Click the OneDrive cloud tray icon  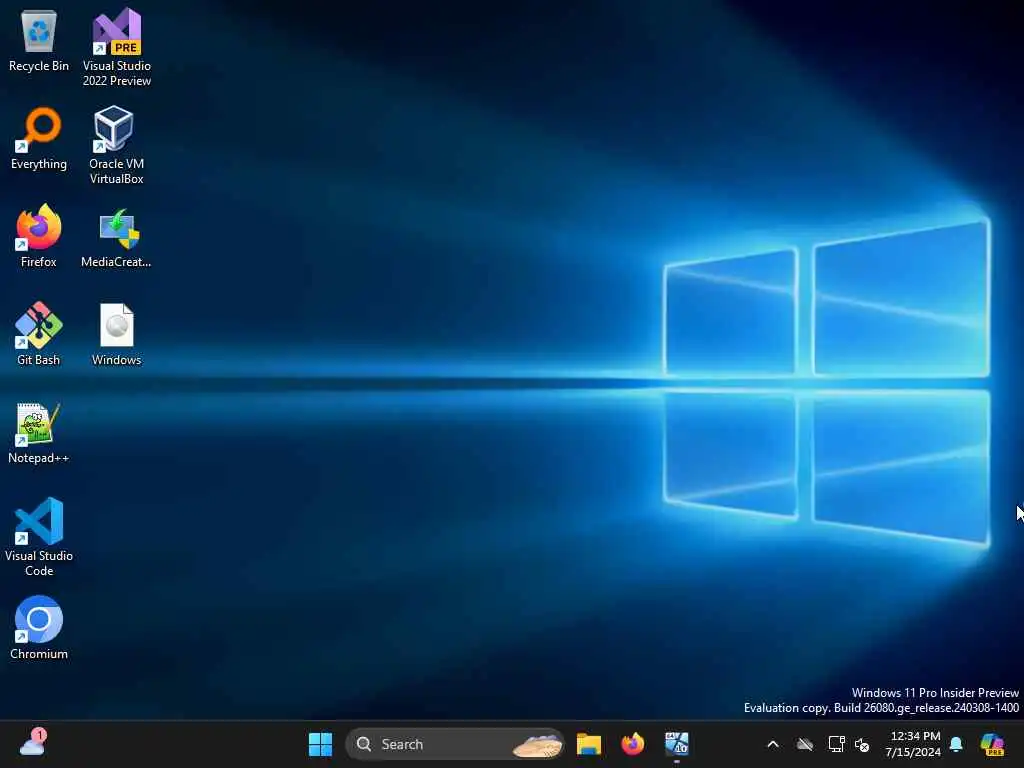click(805, 744)
